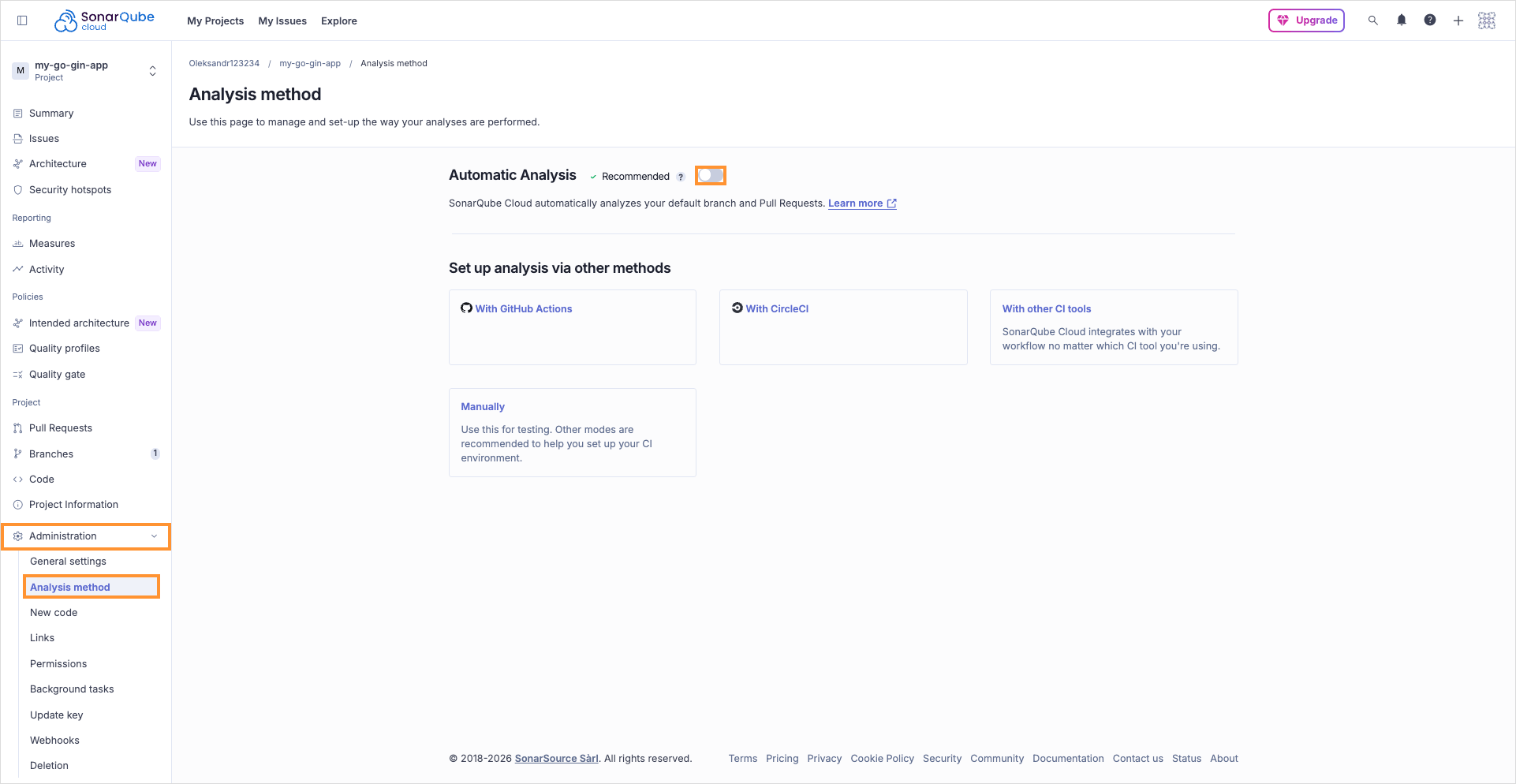
Task: Open the Explore menu item
Action: (x=338, y=21)
